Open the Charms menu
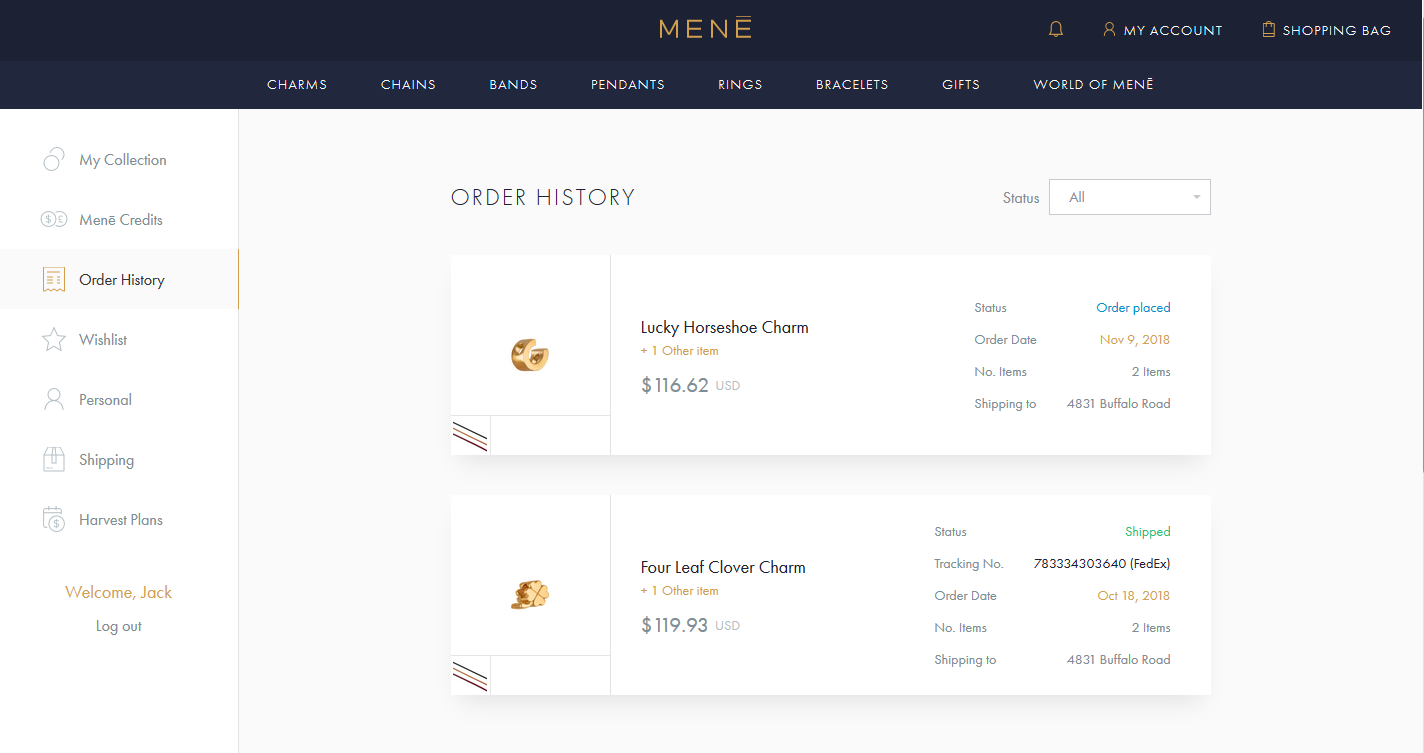This screenshot has width=1424, height=753. pos(297,84)
